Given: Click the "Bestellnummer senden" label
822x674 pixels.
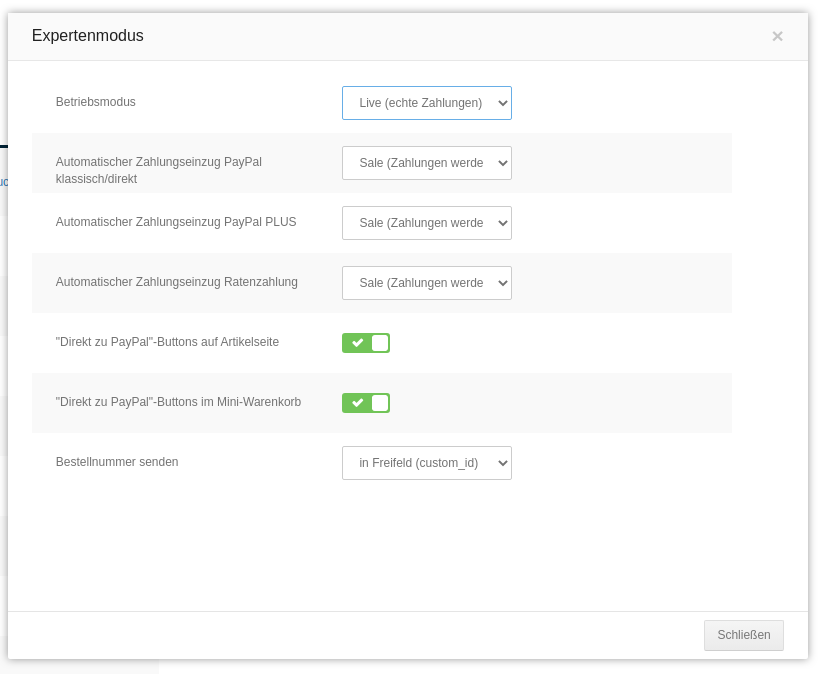Looking at the screenshot, I should tap(117, 462).
